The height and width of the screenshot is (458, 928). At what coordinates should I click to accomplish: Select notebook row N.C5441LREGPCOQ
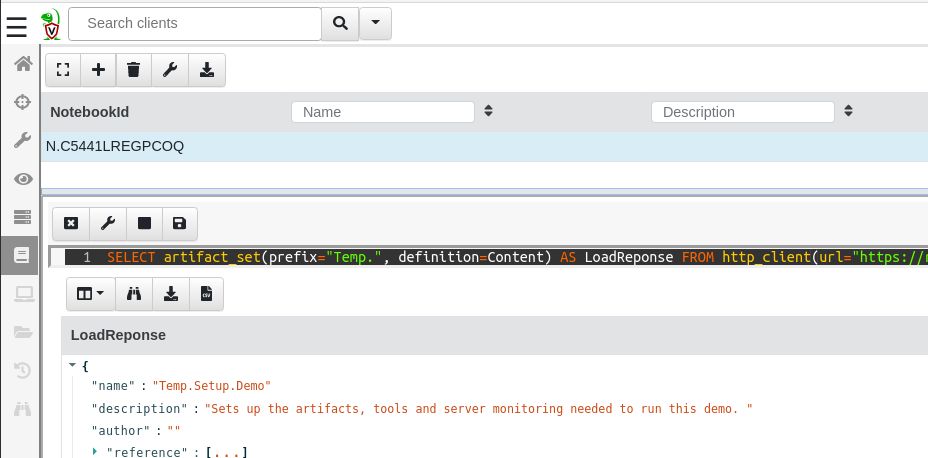(x=115, y=147)
